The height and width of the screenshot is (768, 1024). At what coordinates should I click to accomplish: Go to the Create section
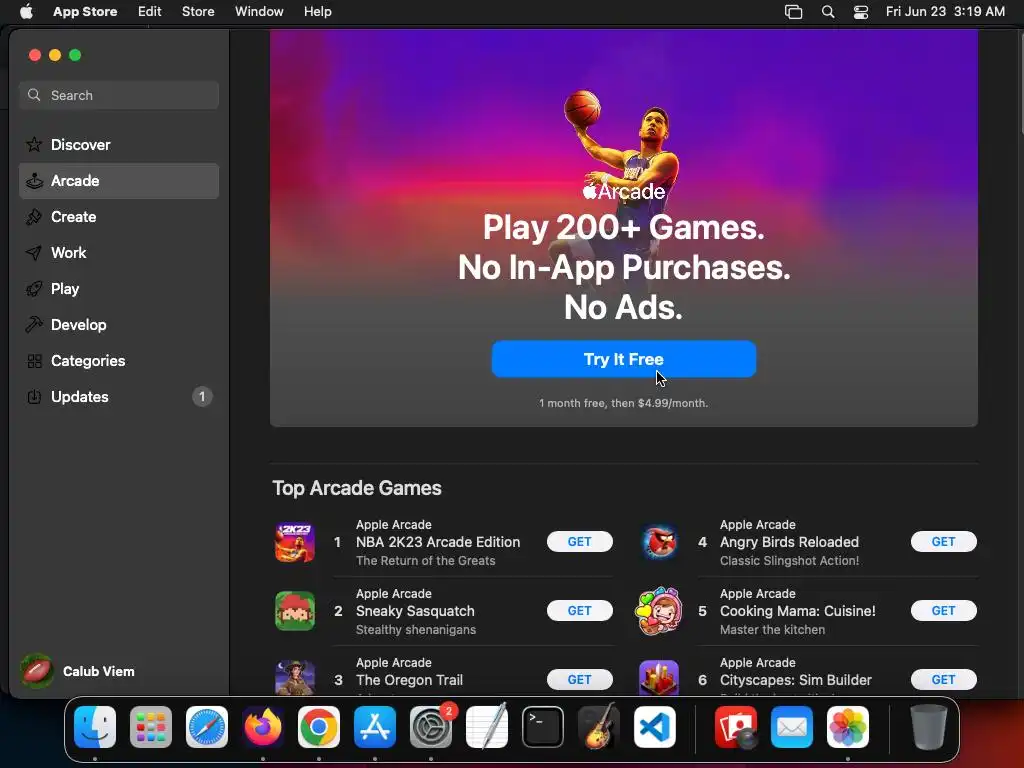(x=119, y=217)
